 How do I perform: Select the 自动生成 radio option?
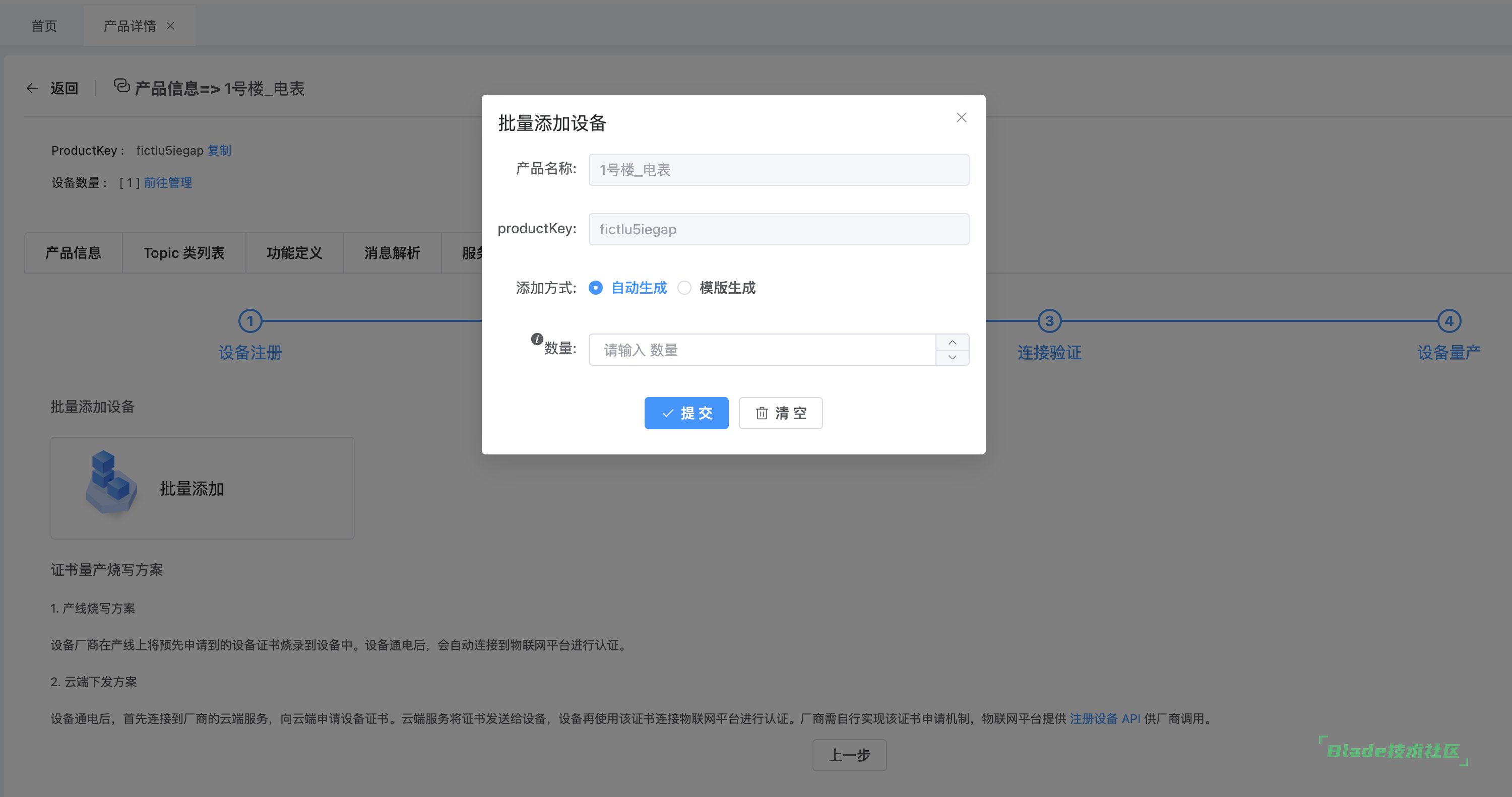tap(596, 288)
